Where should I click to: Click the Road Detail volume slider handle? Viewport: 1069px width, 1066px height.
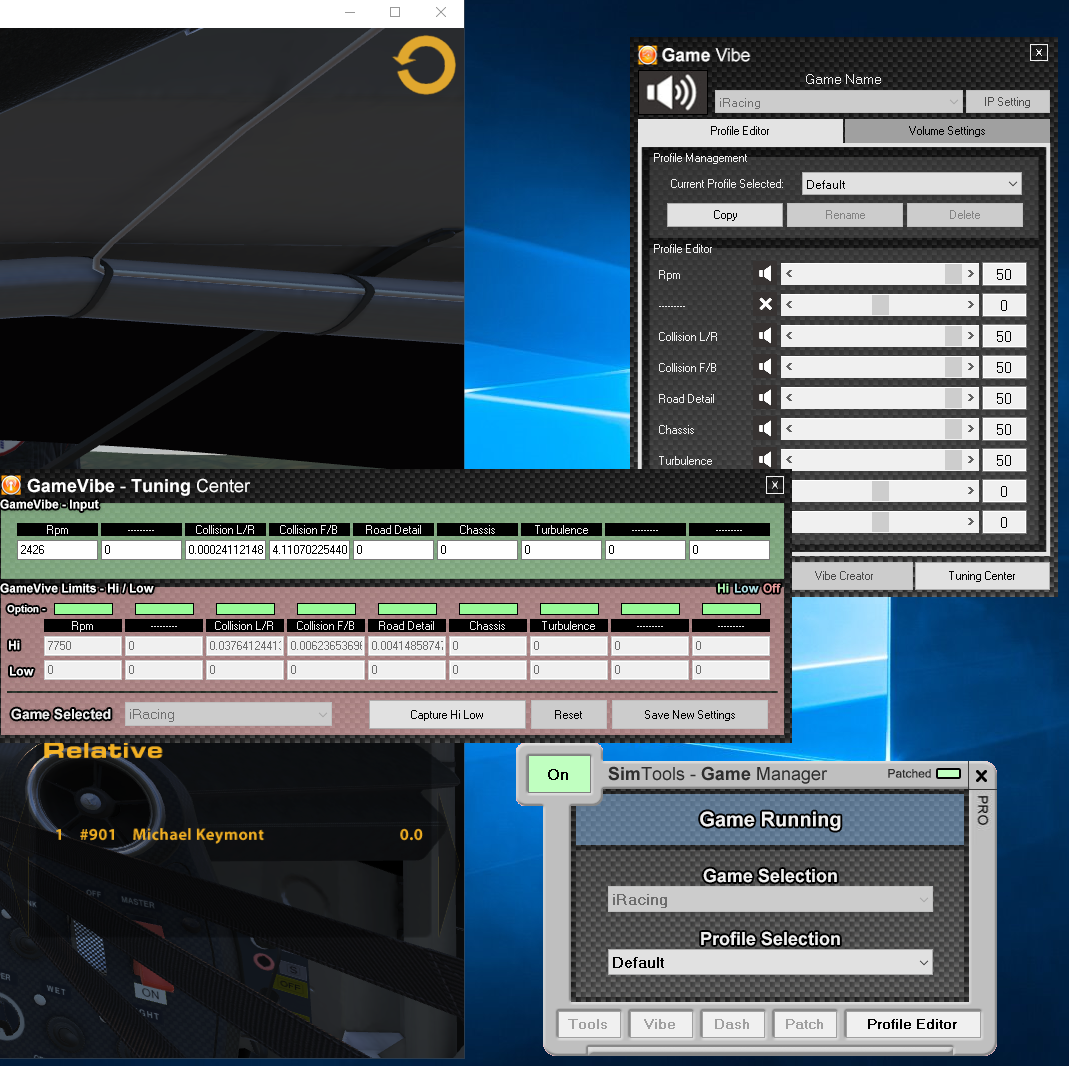[953, 398]
